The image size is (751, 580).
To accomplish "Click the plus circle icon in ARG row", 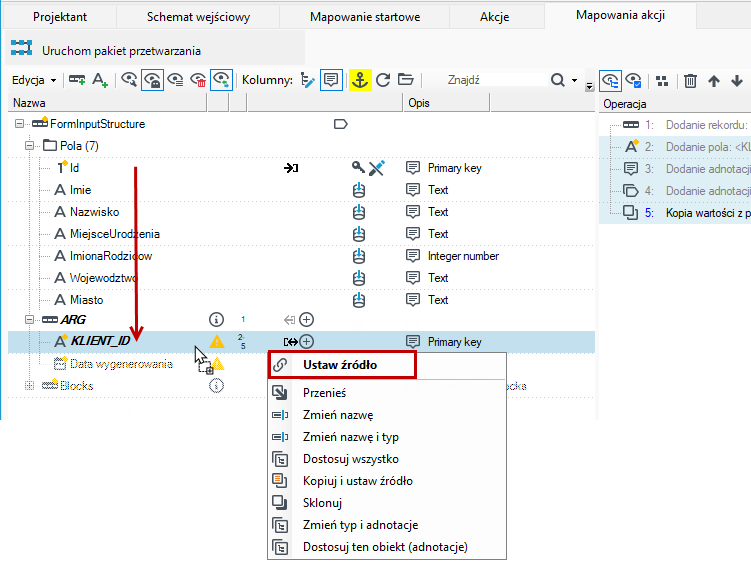I will (307, 319).
